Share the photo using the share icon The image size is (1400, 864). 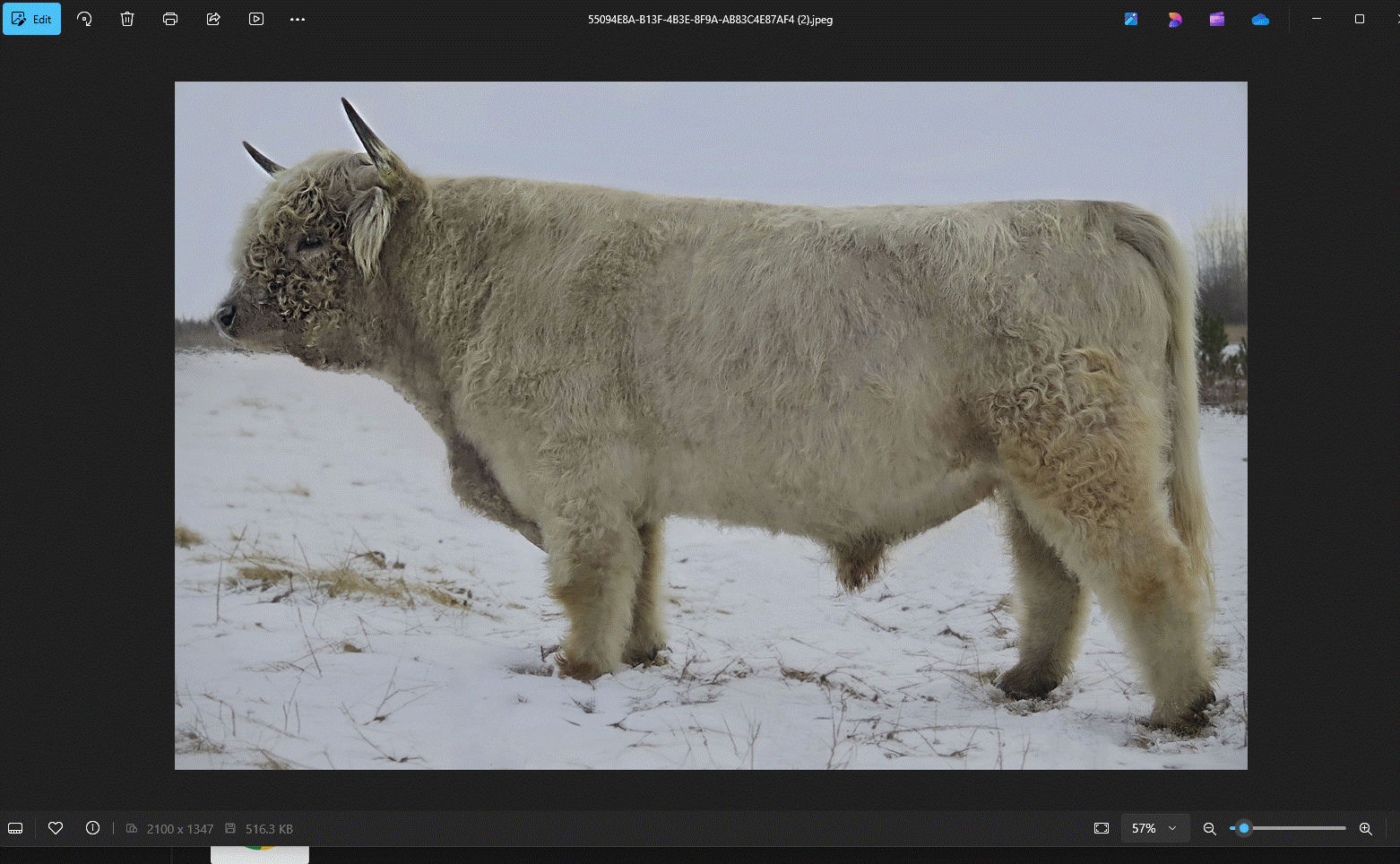pyautogui.click(x=213, y=19)
